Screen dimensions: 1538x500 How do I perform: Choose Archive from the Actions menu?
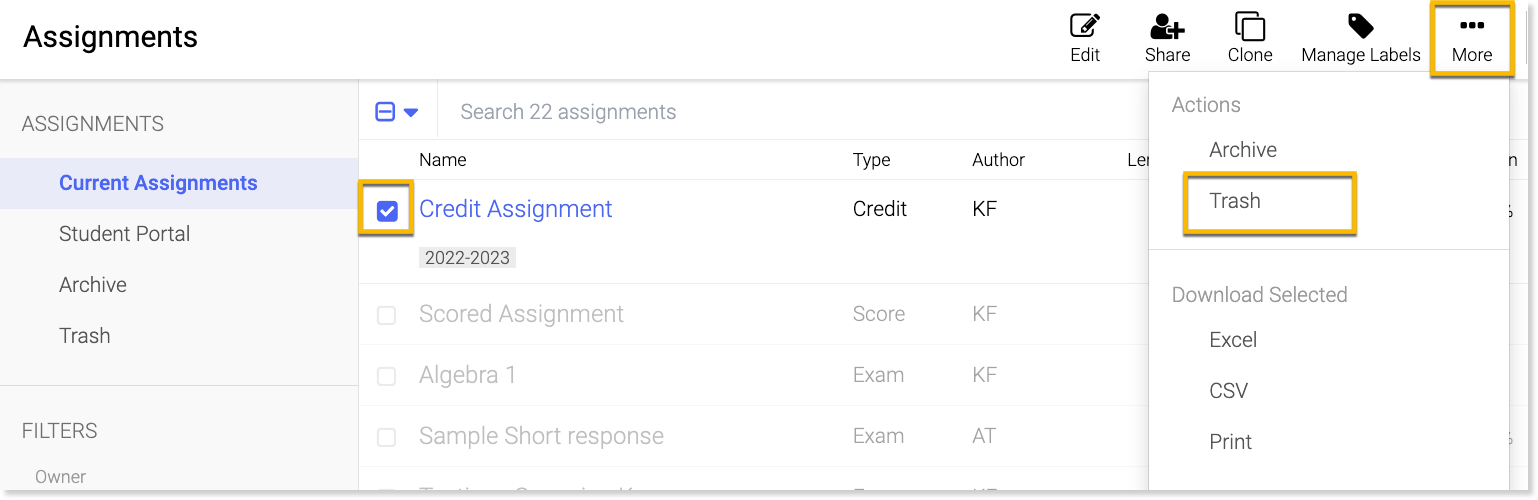click(1243, 150)
